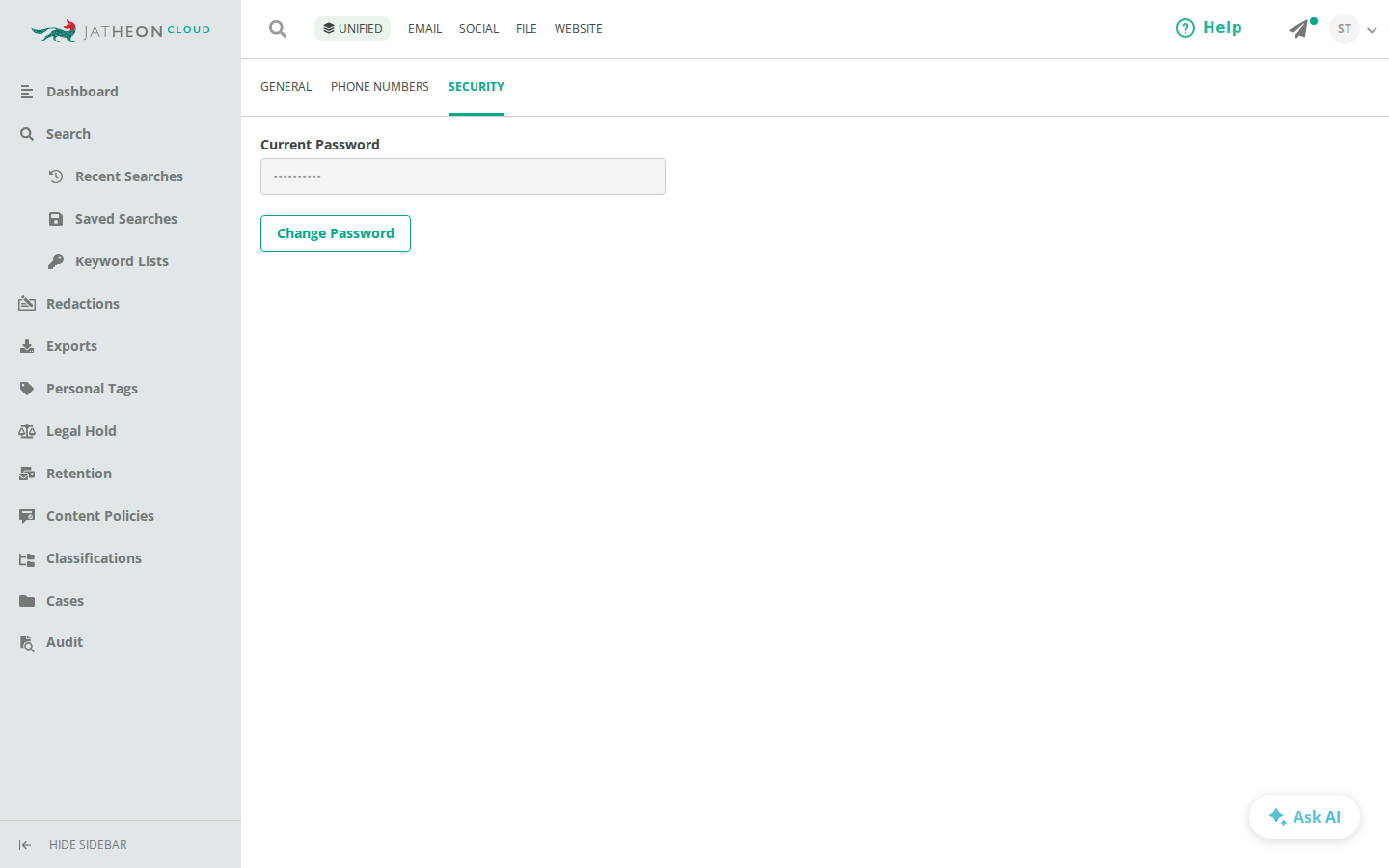The width and height of the screenshot is (1389, 868).
Task: Click the Retention icon
Action: pyautogui.click(x=27, y=474)
